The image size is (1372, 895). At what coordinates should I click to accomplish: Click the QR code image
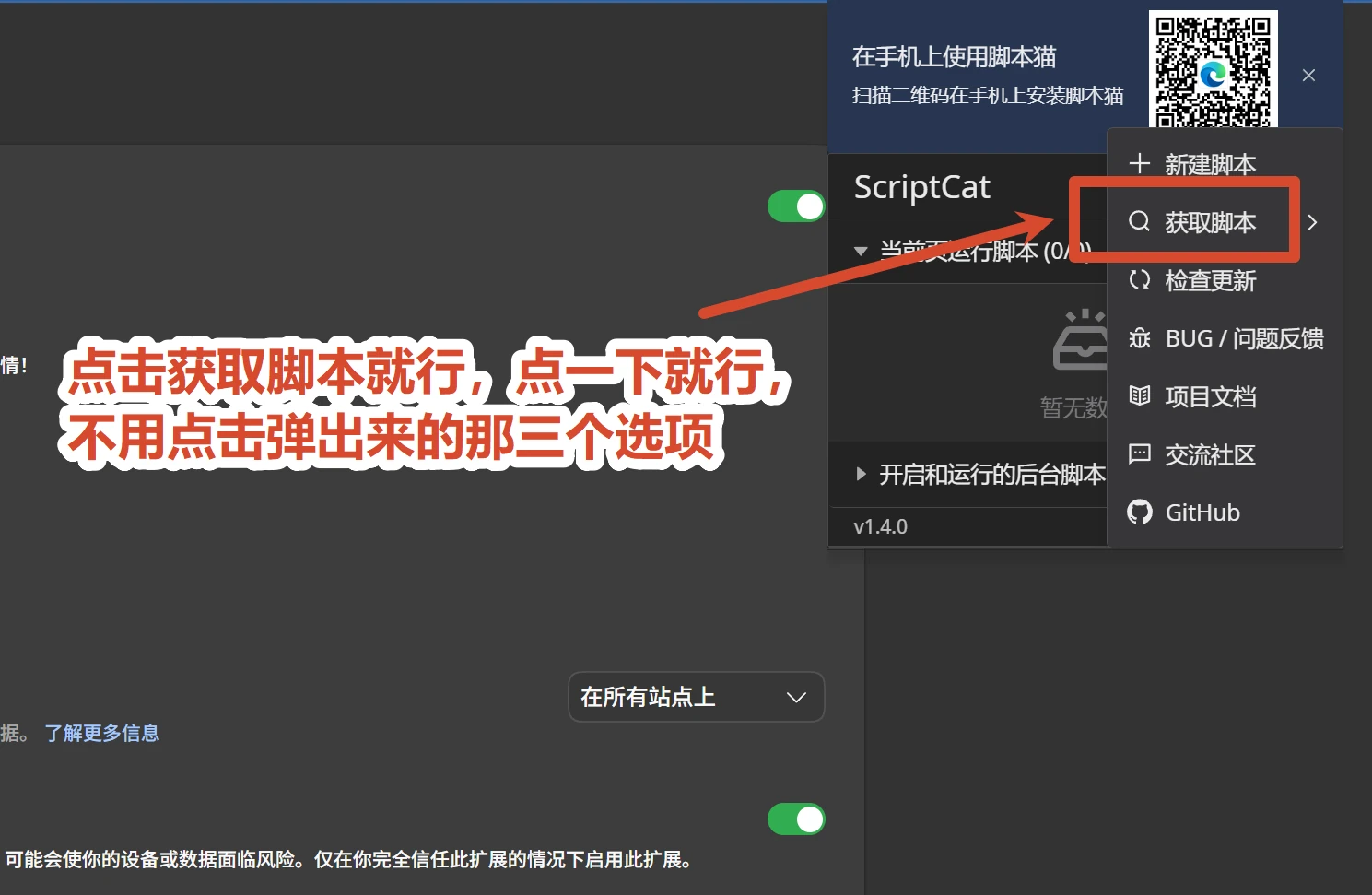pyautogui.click(x=1213, y=70)
